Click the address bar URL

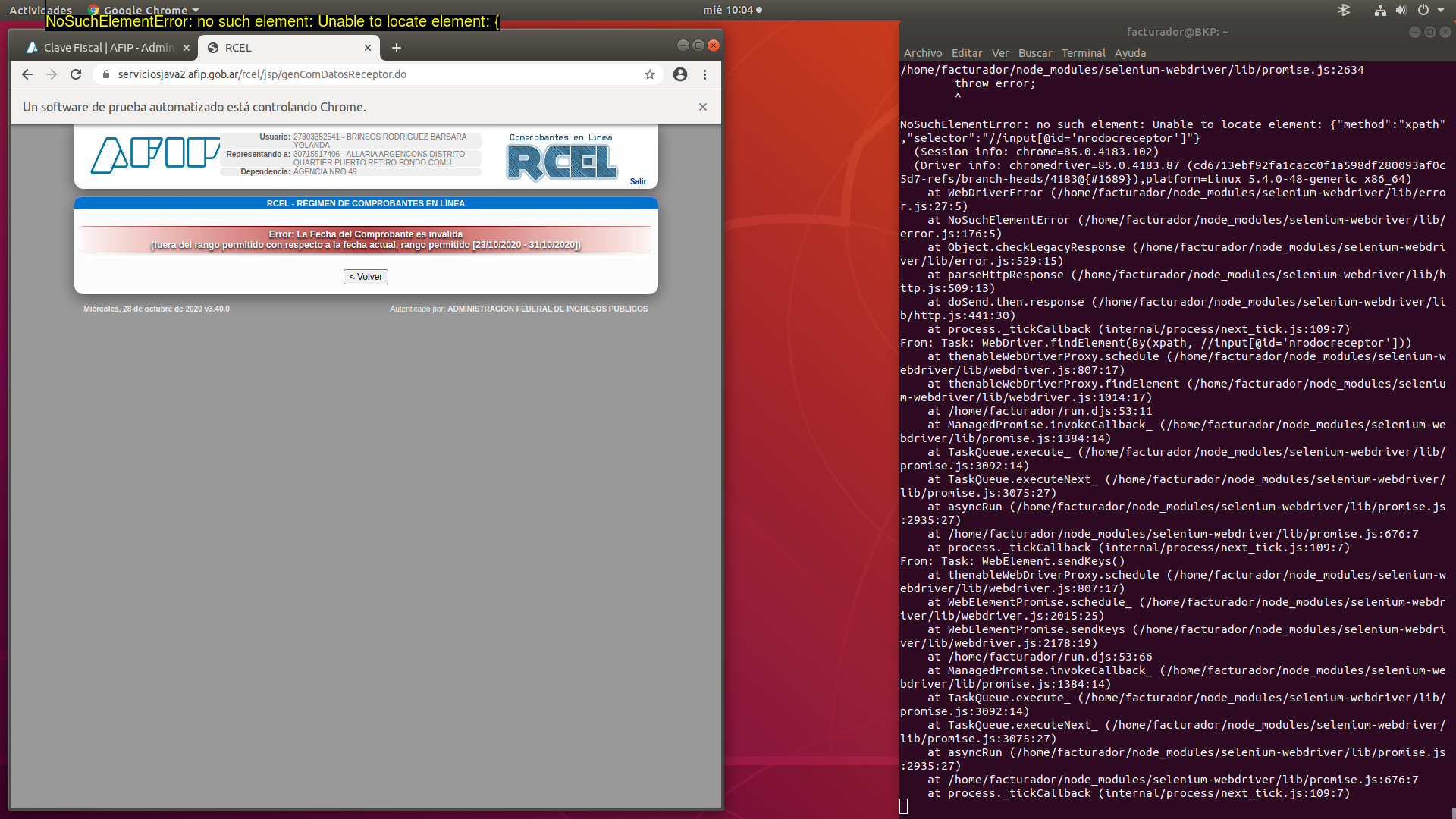pos(262,74)
